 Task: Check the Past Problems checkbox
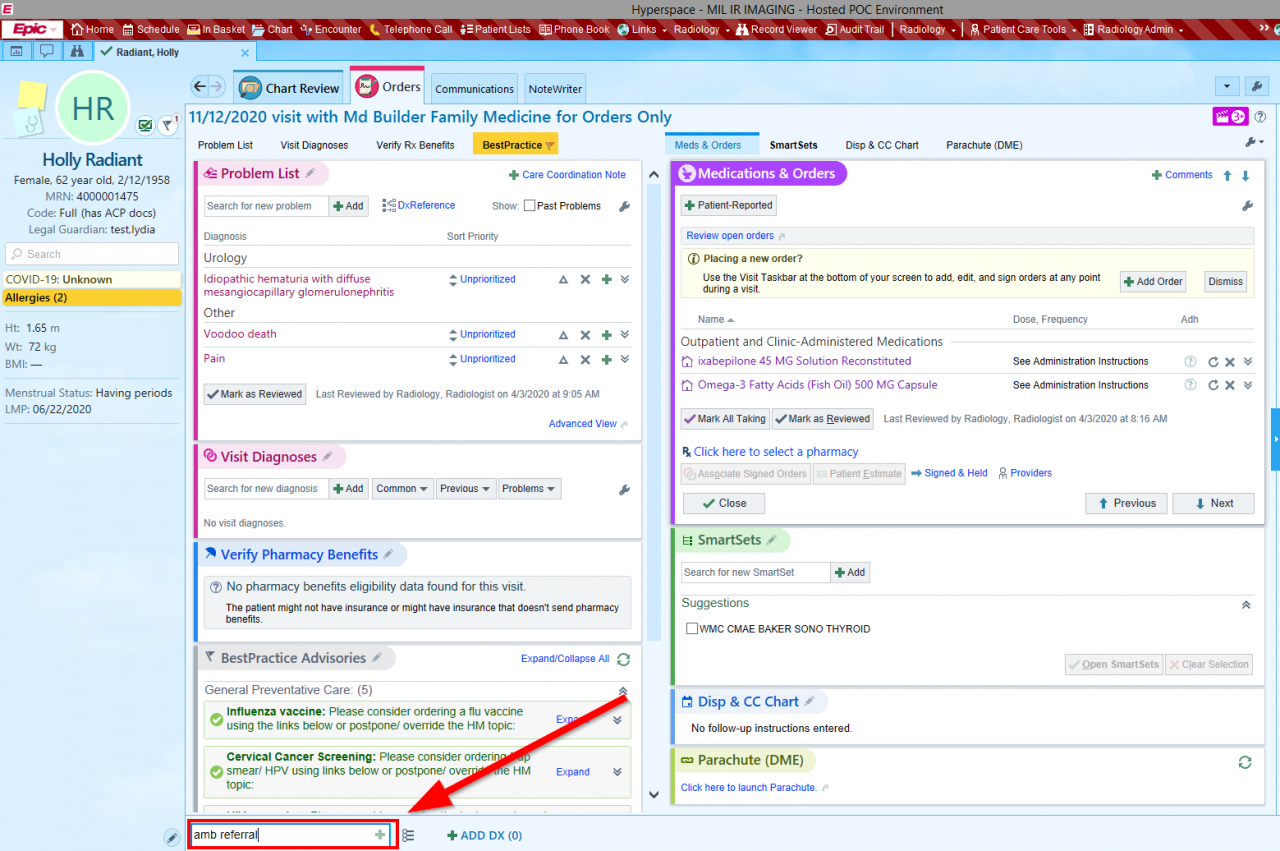(529, 206)
